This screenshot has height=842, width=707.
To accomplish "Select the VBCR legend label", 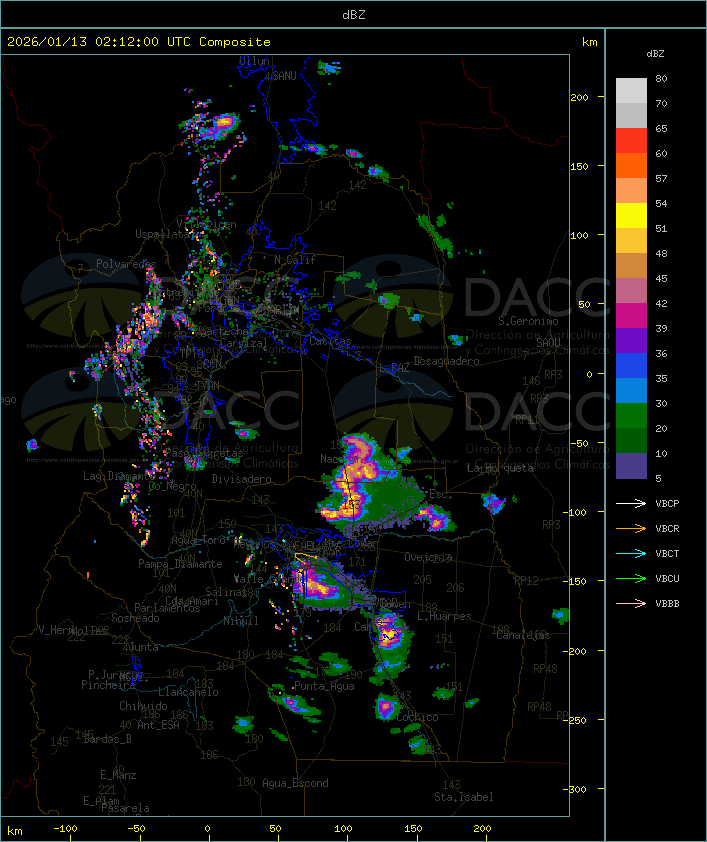I will (x=667, y=529).
